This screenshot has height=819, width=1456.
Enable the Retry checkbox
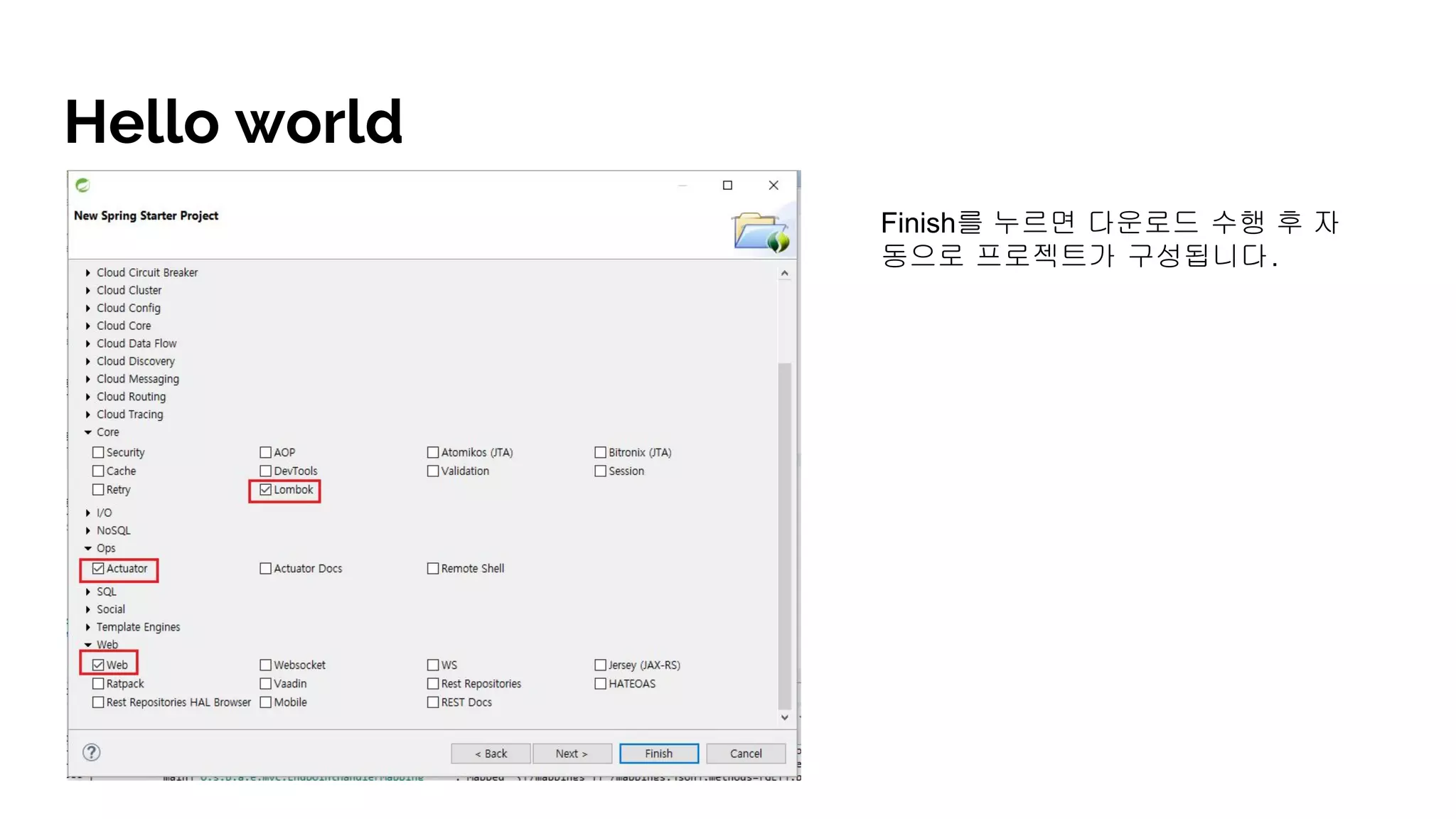tap(98, 490)
